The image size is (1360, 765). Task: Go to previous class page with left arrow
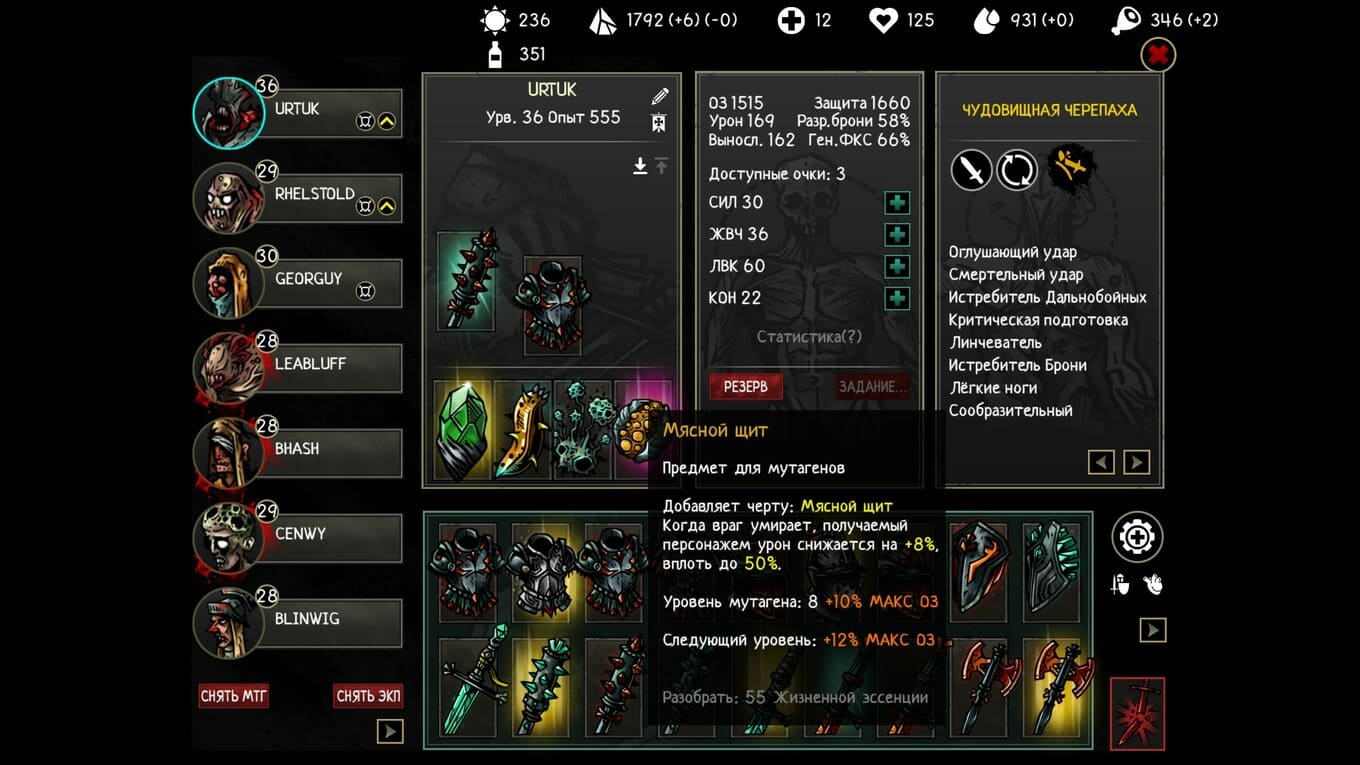(x=1101, y=462)
